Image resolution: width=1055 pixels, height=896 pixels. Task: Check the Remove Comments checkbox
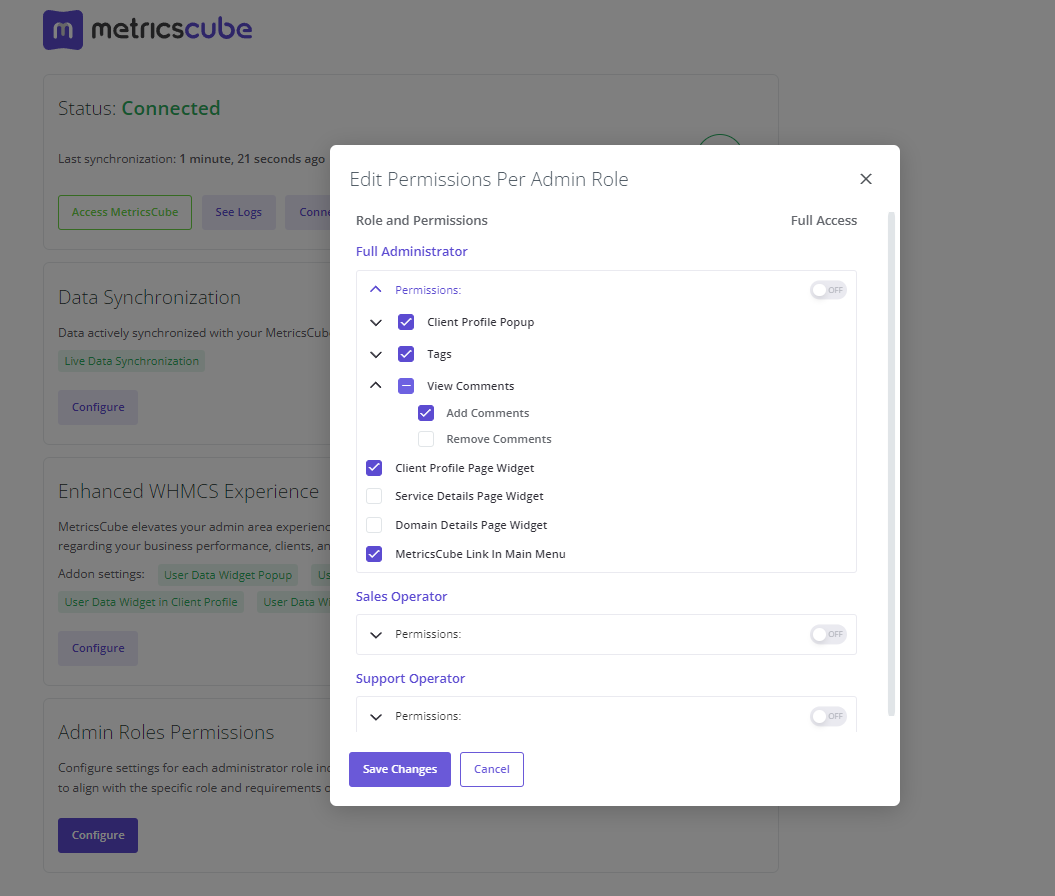pyautogui.click(x=426, y=439)
